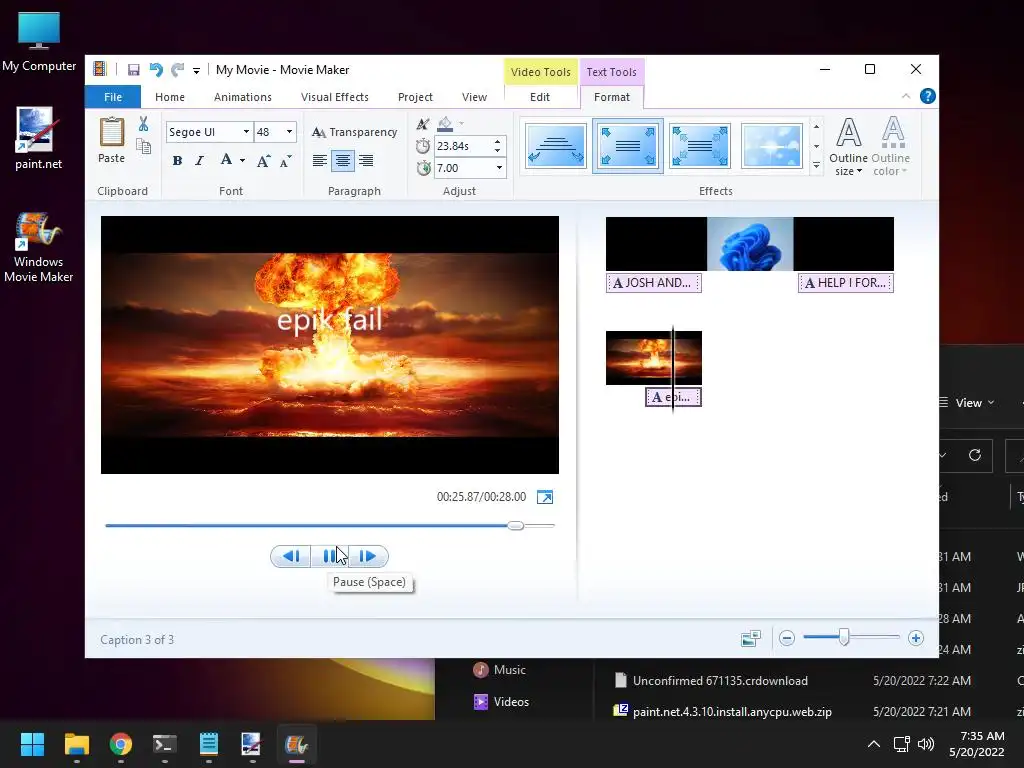The width and height of the screenshot is (1024, 768).
Task: Switch to the Video Tools Edit tab
Action: (x=540, y=97)
